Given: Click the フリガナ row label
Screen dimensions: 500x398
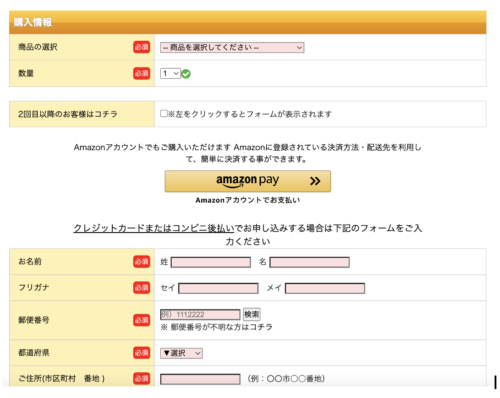Looking at the screenshot, I should point(34,287).
